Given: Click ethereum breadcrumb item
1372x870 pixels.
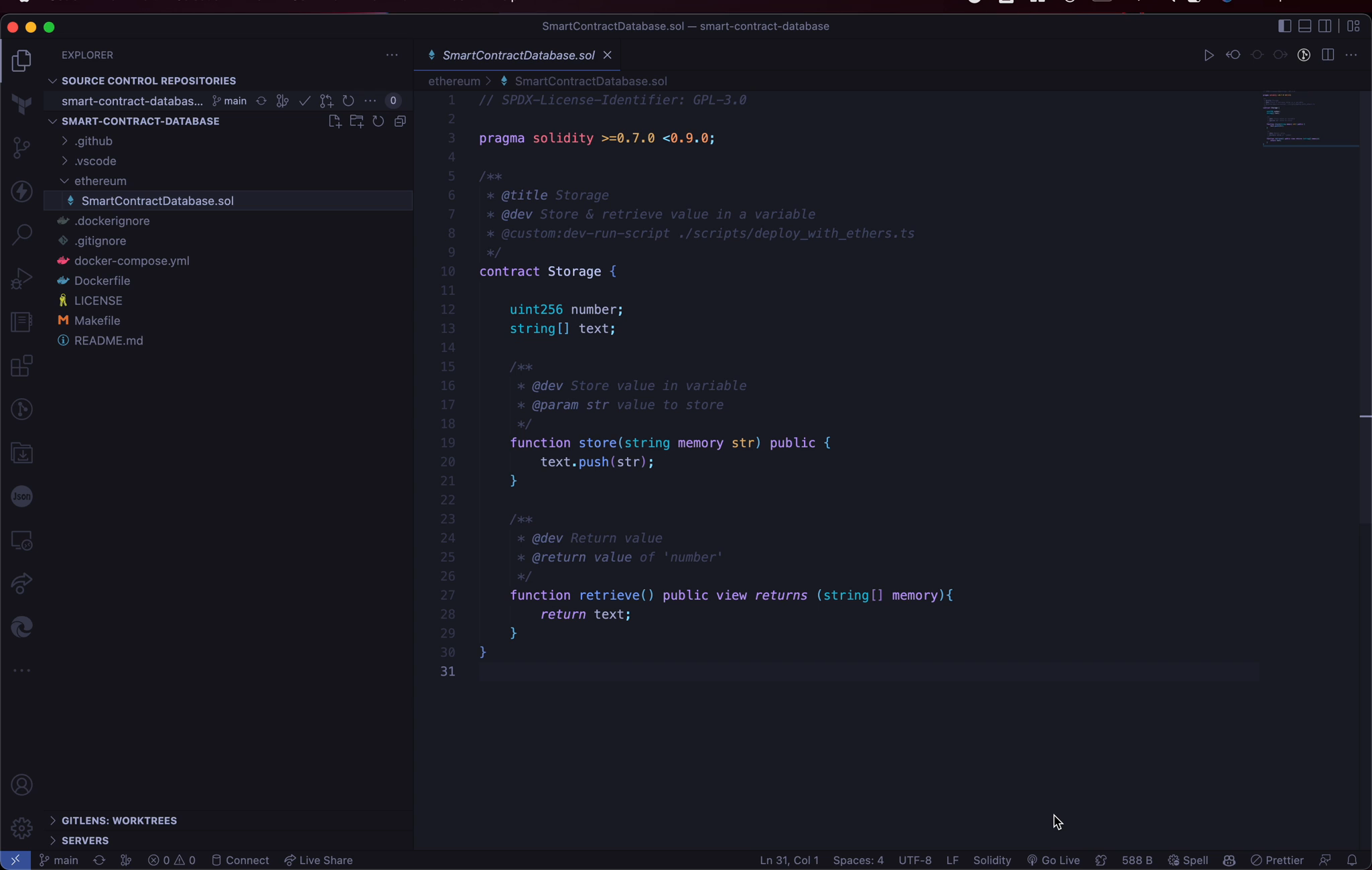Looking at the screenshot, I should [x=454, y=81].
